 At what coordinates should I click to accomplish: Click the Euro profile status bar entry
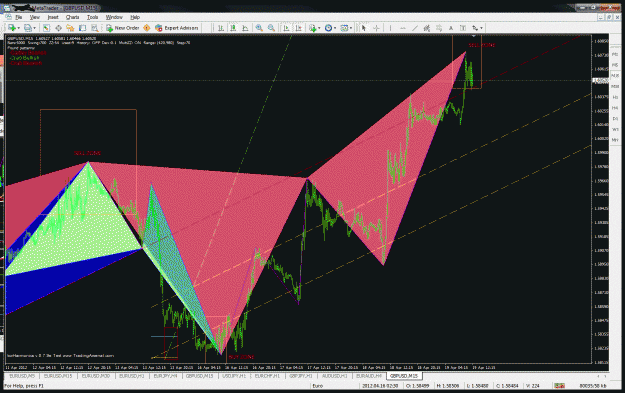317,386
